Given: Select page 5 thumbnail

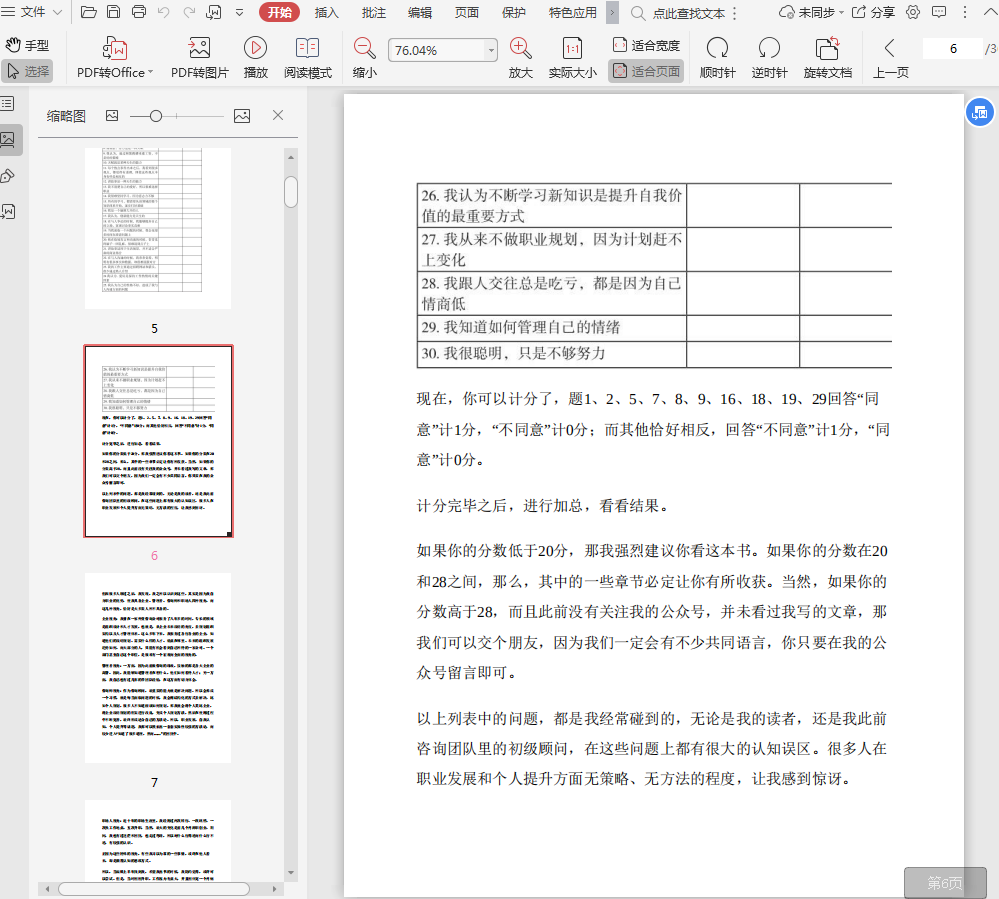Looking at the screenshot, I should (158, 228).
